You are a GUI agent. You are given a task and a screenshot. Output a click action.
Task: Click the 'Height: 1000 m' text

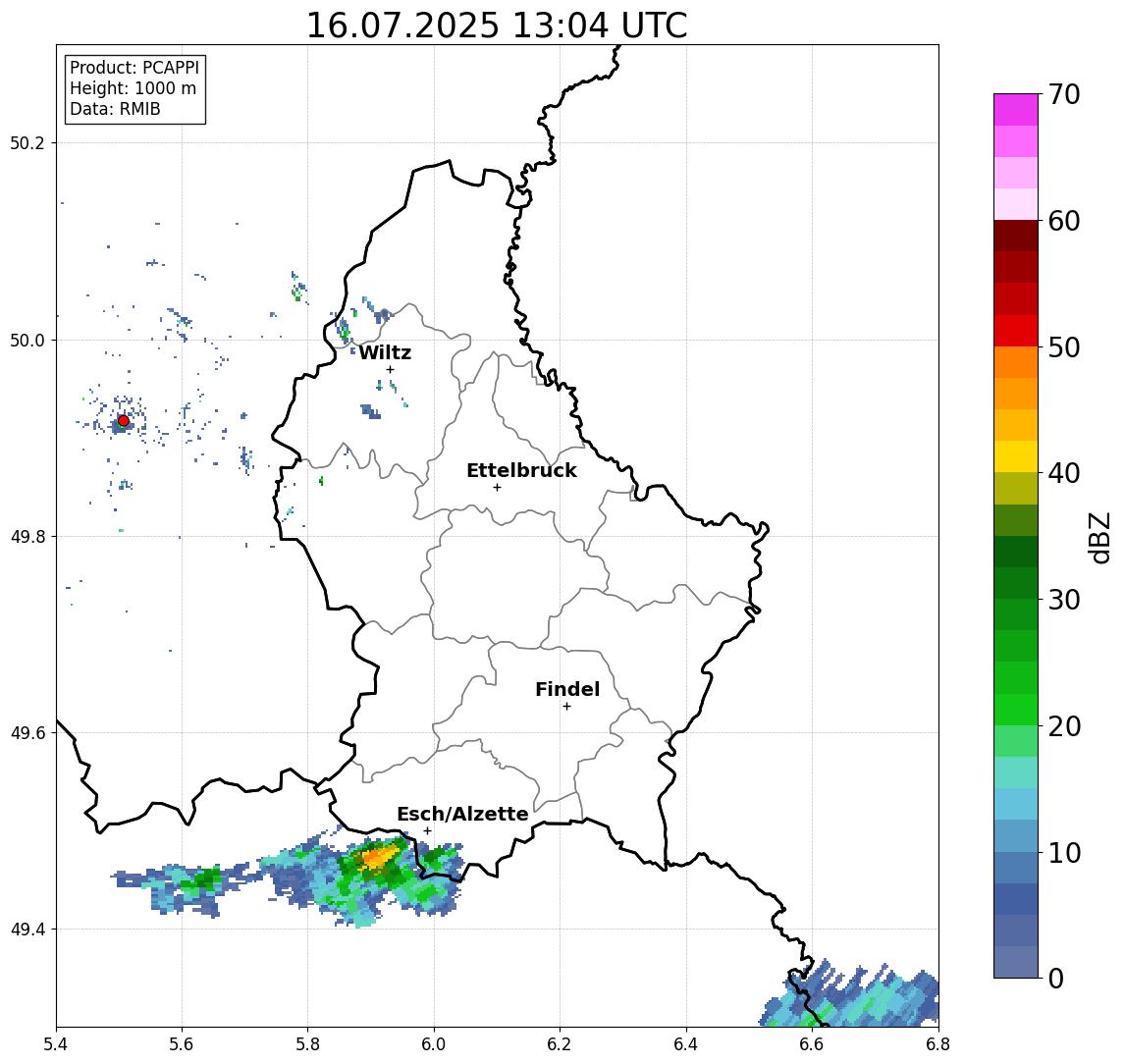(x=133, y=88)
